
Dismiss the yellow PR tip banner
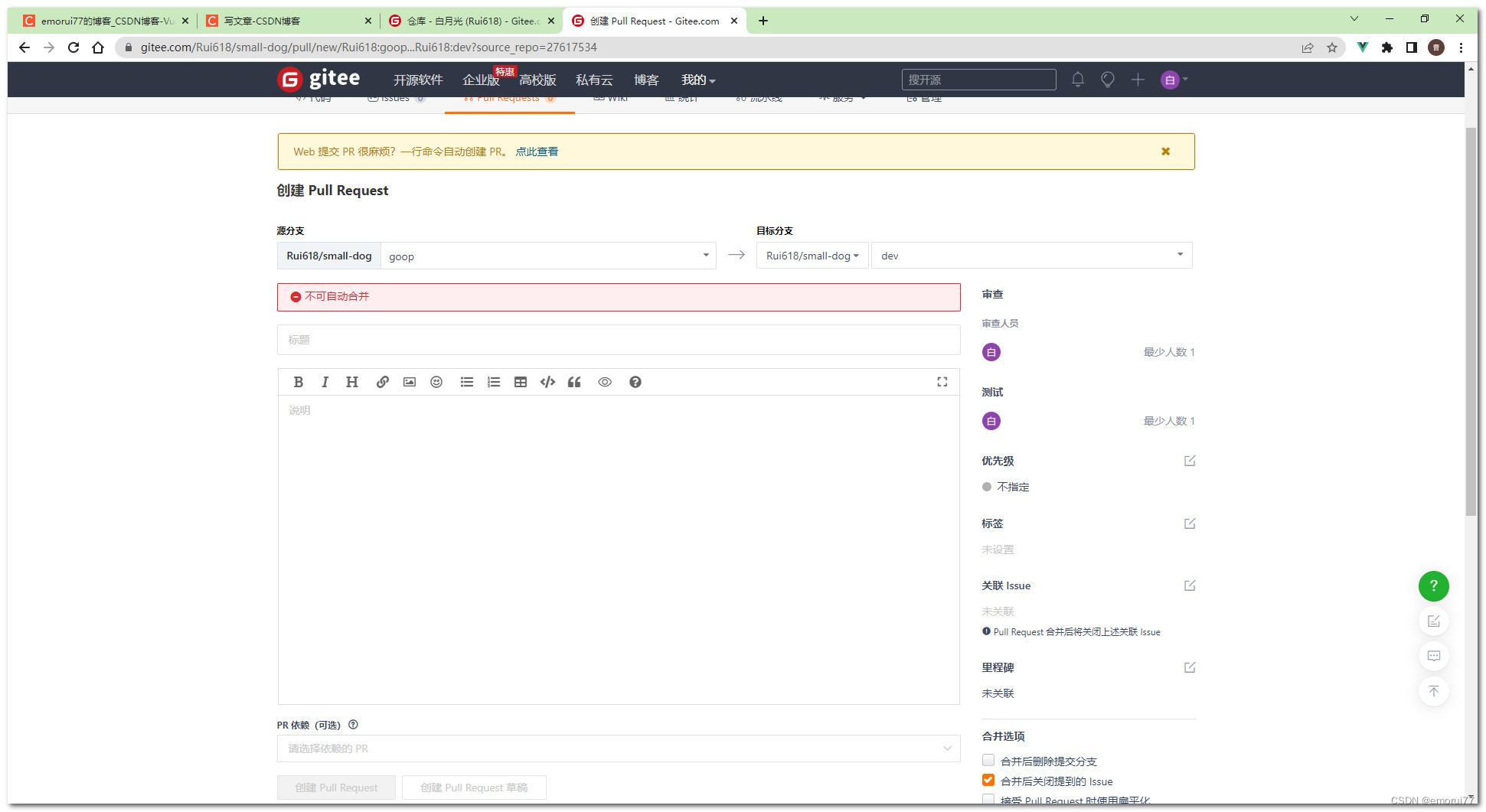[1166, 152]
